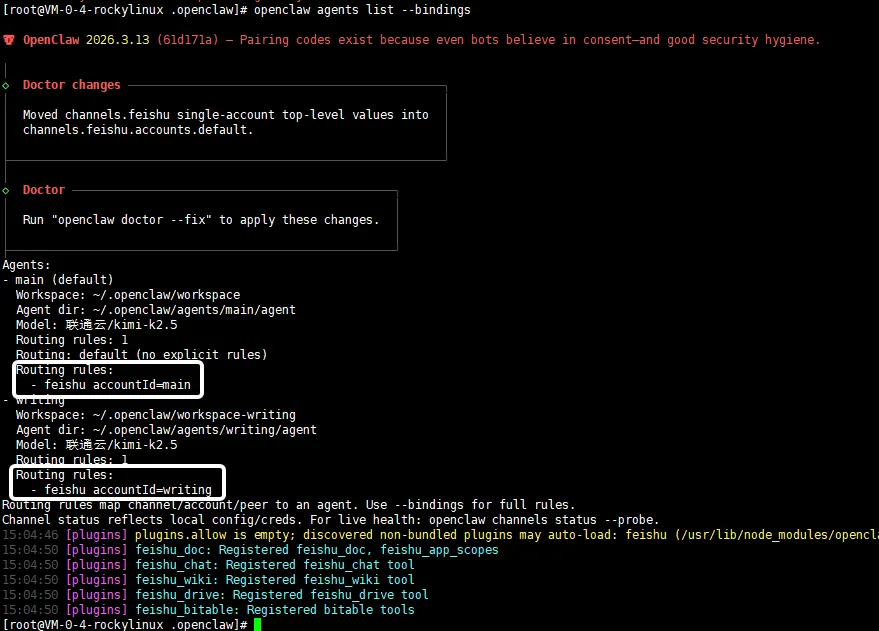Select the command 'openclaw agents list --bindings'
879x631 pixels.
point(362,10)
